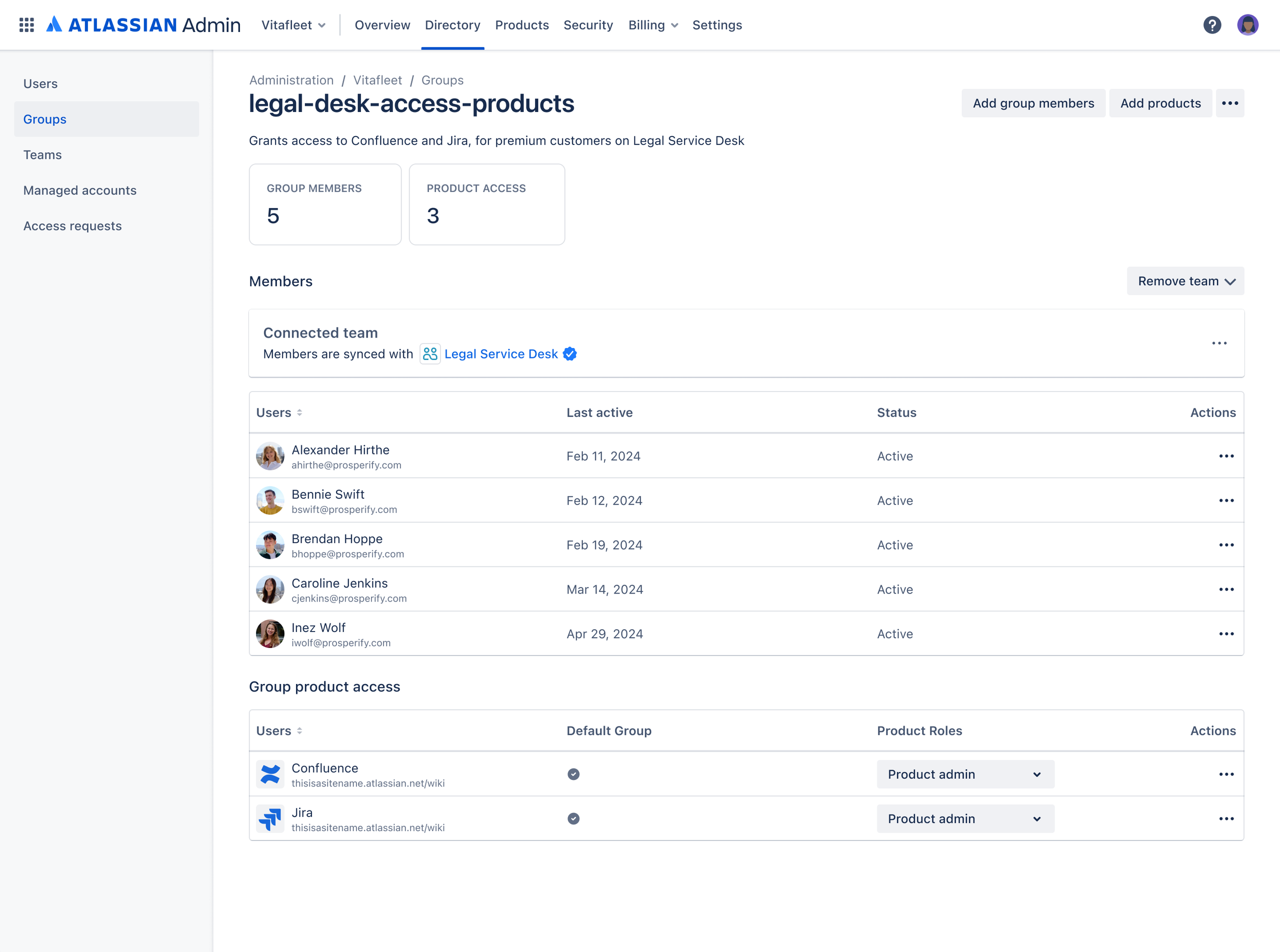Toggle Jira as the default group
Screen dimensions: 1280x952
573,818
